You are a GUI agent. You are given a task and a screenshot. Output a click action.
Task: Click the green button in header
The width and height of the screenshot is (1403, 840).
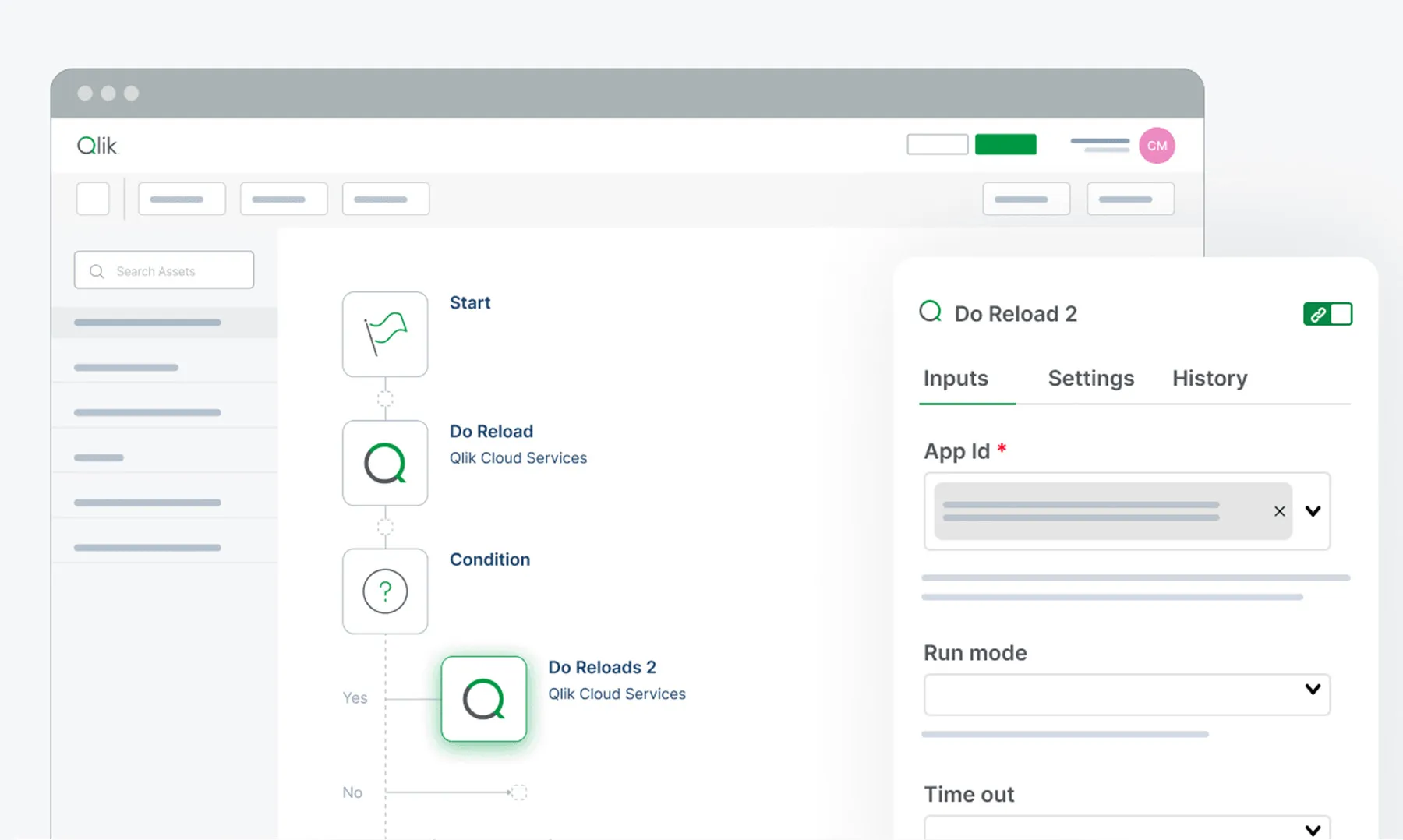tap(1005, 144)
